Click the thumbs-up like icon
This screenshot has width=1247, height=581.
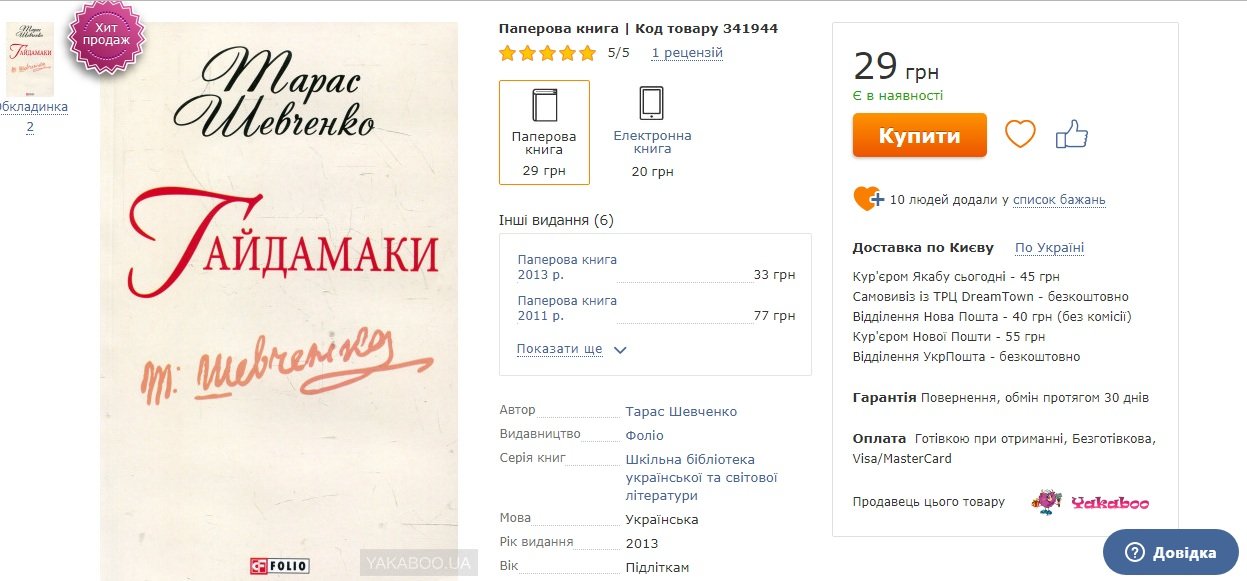click(1072, 134)
